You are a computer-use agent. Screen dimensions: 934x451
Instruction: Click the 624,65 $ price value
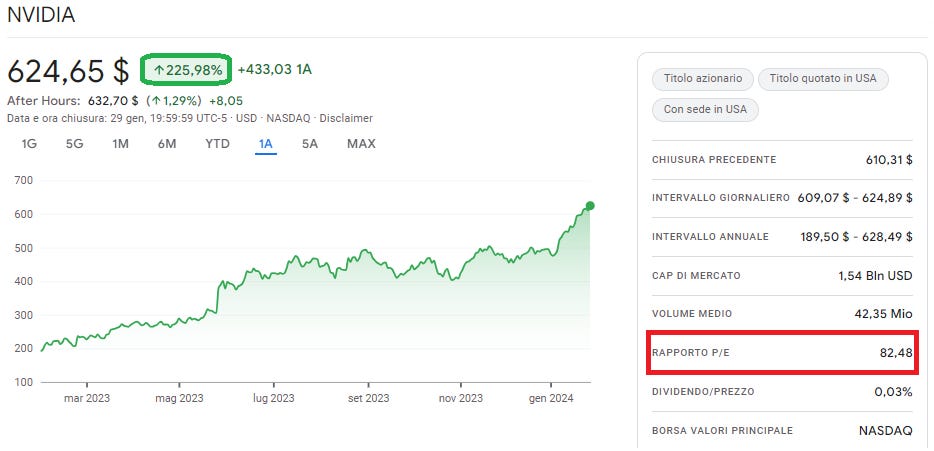pyautogui.click(x=68, y=71)
